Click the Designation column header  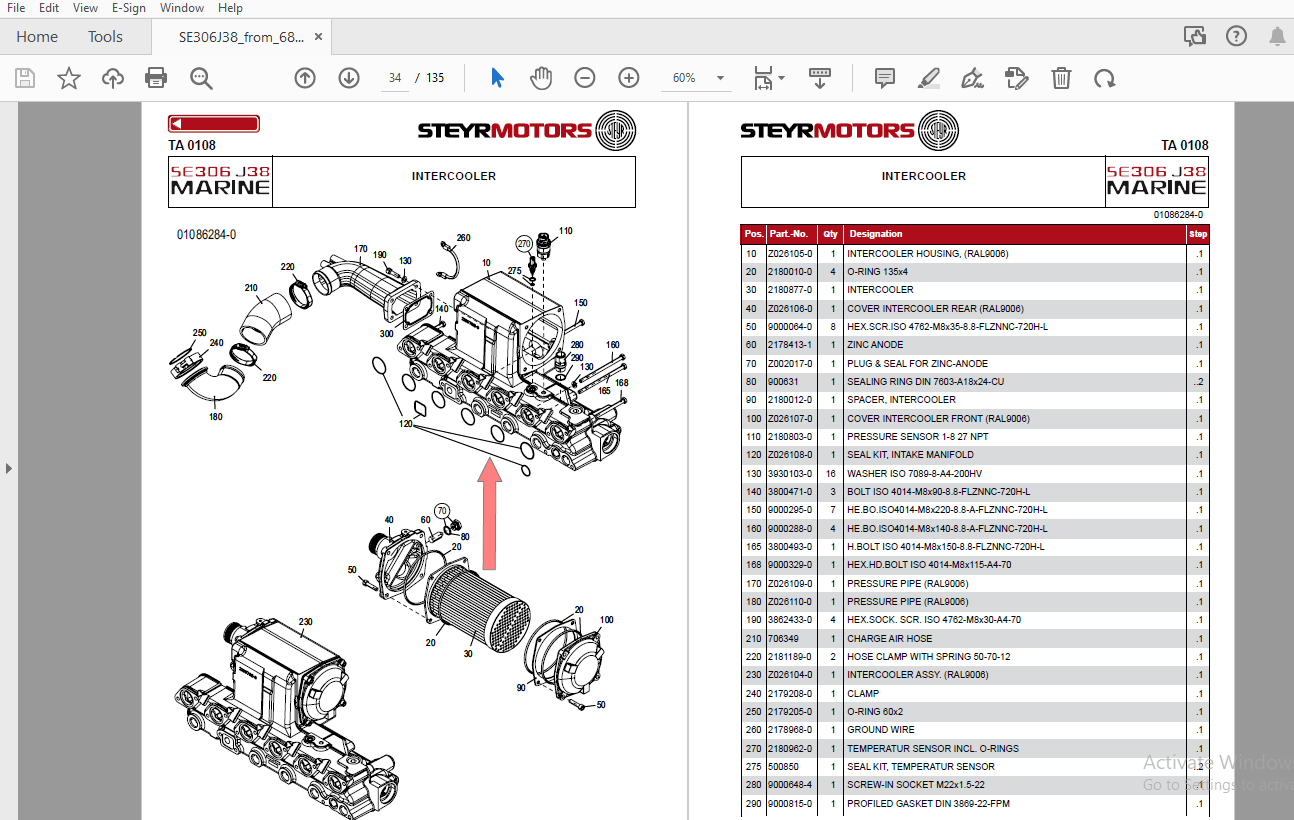pos(876,234)
